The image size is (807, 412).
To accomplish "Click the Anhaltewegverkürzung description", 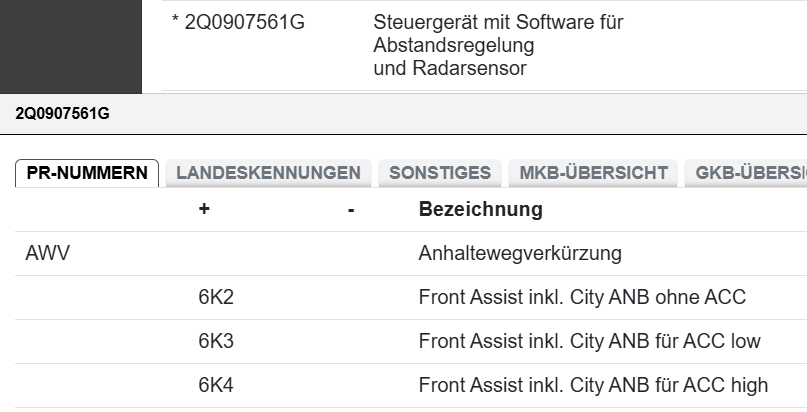I will click(519, 253).
